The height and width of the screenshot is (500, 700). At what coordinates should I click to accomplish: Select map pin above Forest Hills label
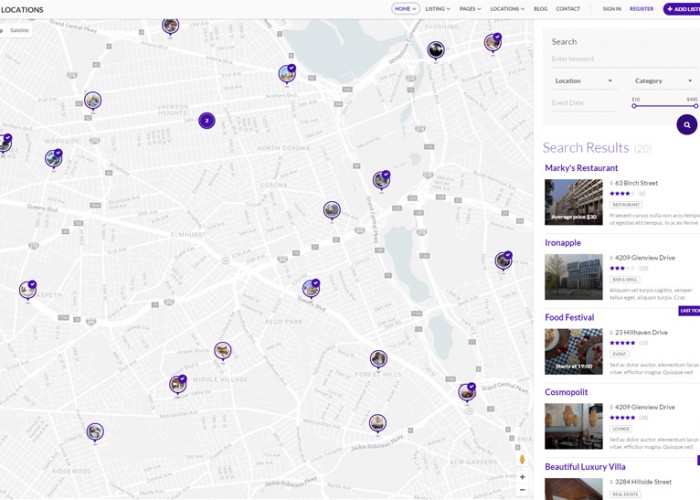click(379, 359)
